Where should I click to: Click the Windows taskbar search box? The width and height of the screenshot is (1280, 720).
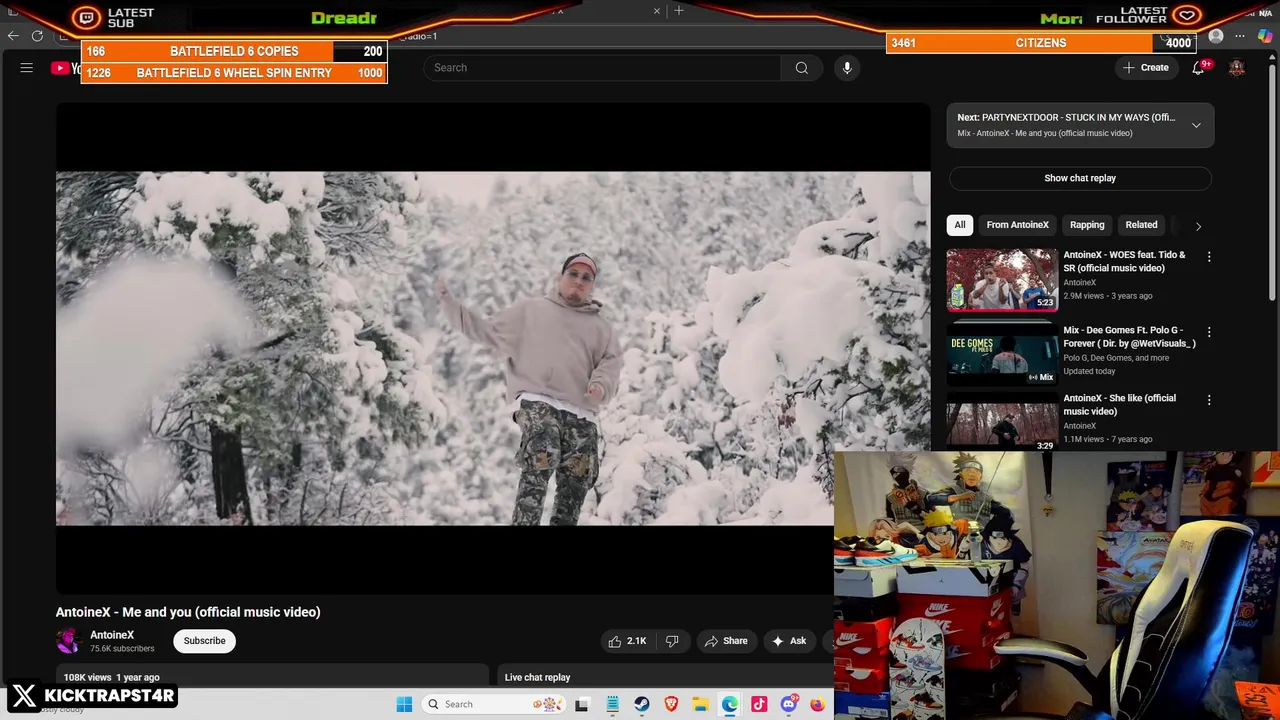click(495, 704)
